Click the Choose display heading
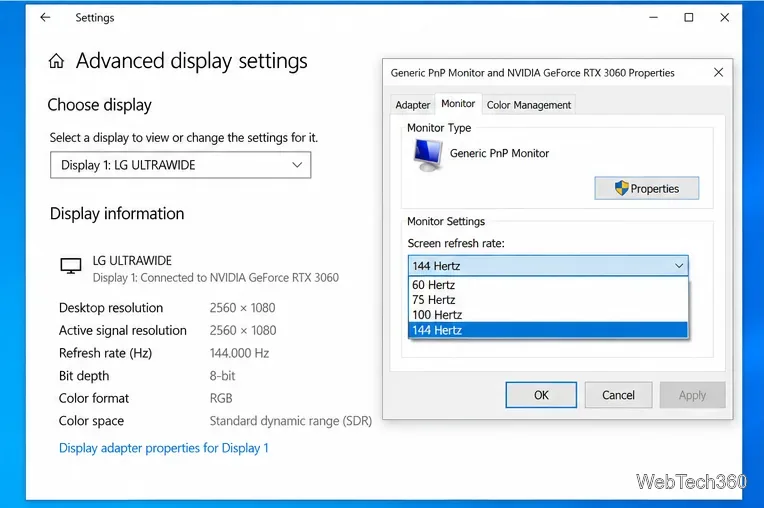The width and height of the screenshot is (764, 508). 99,105
